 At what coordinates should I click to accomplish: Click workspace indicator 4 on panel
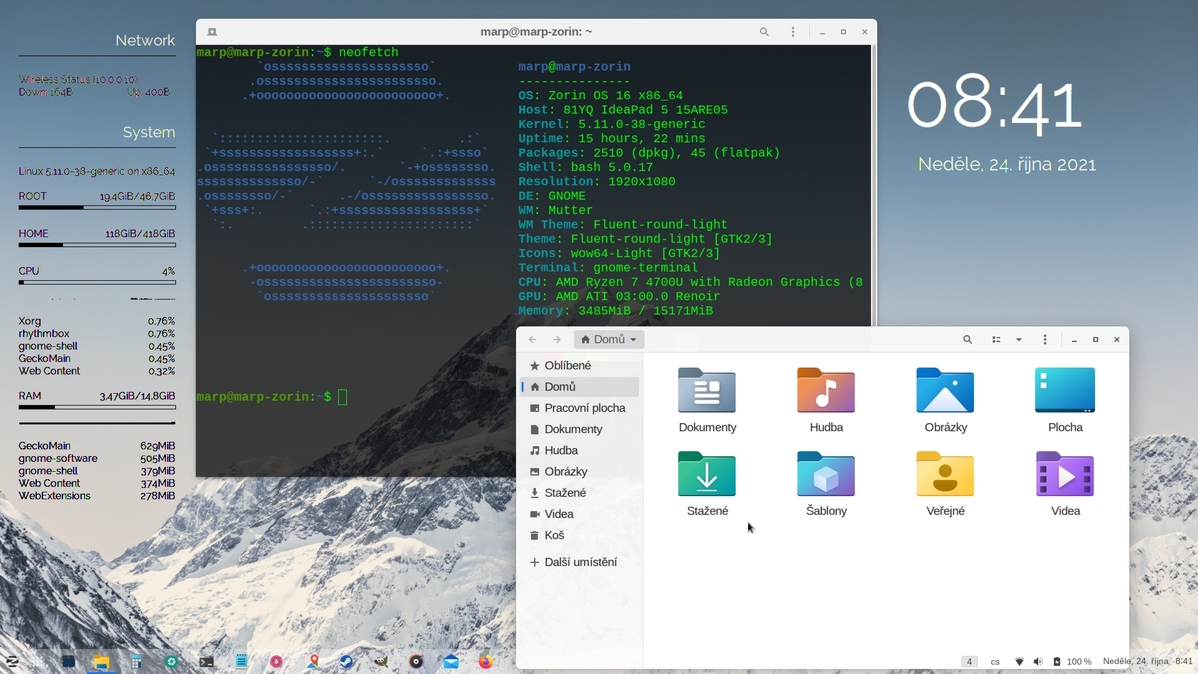click(x=969, y=662)
